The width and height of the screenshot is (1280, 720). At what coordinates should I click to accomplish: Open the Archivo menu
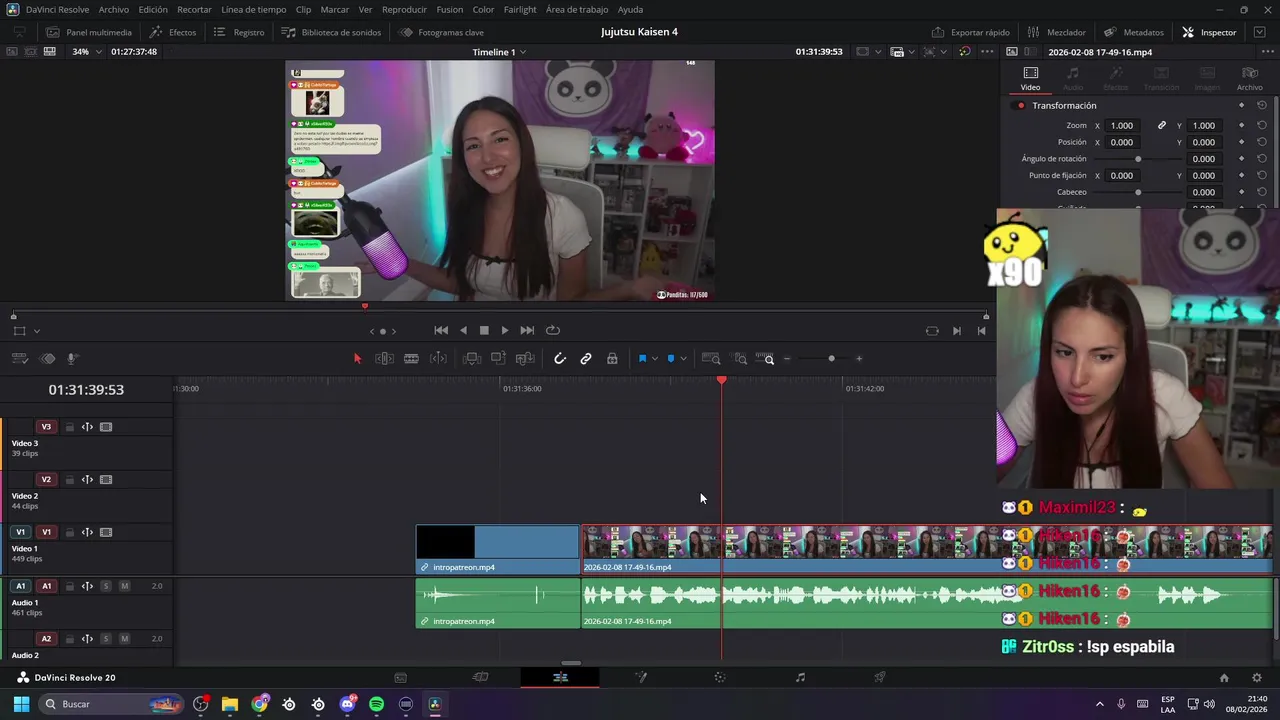[113, 9]
